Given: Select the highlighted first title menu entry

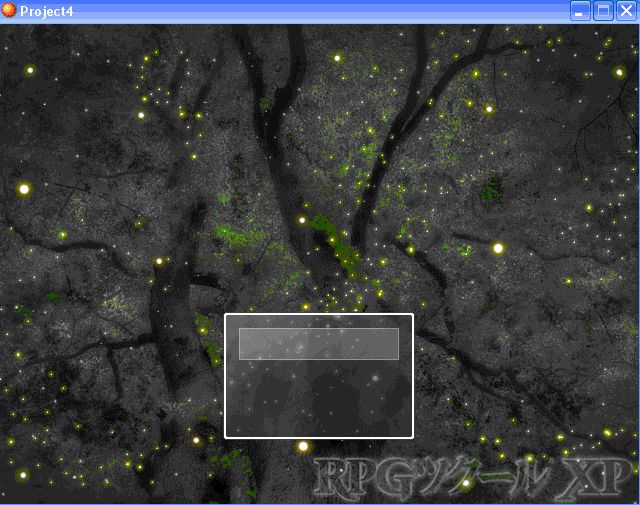Looking at the screenshot, I should 319,344.
